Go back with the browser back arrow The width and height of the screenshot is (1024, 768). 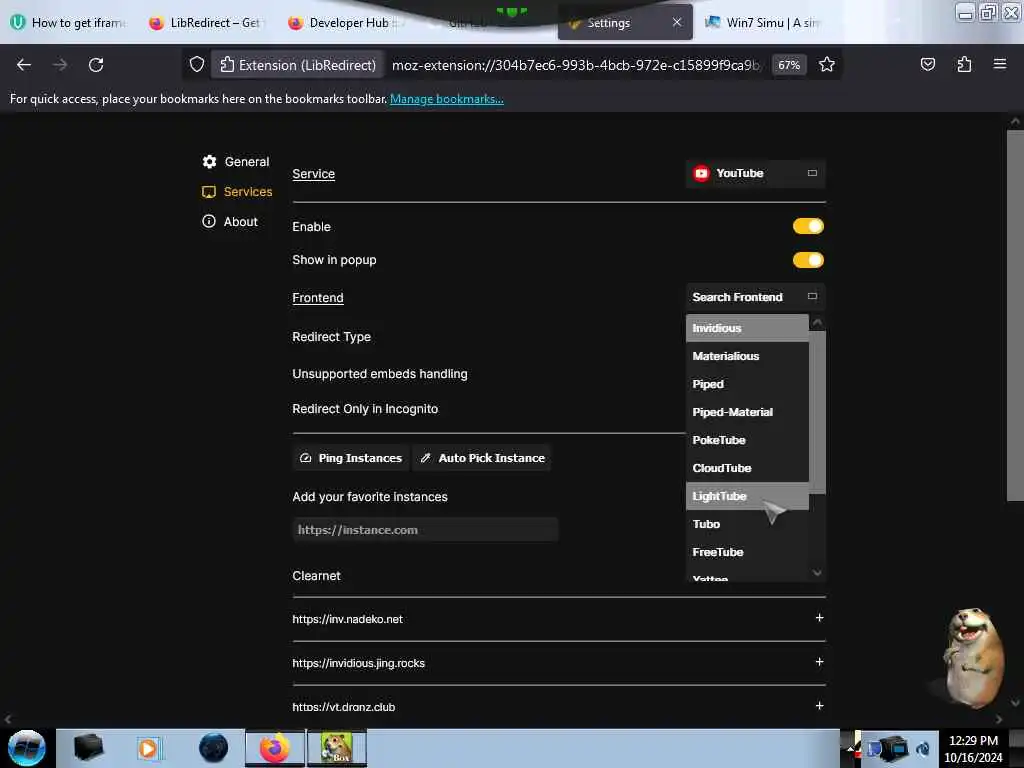(24, 65)
